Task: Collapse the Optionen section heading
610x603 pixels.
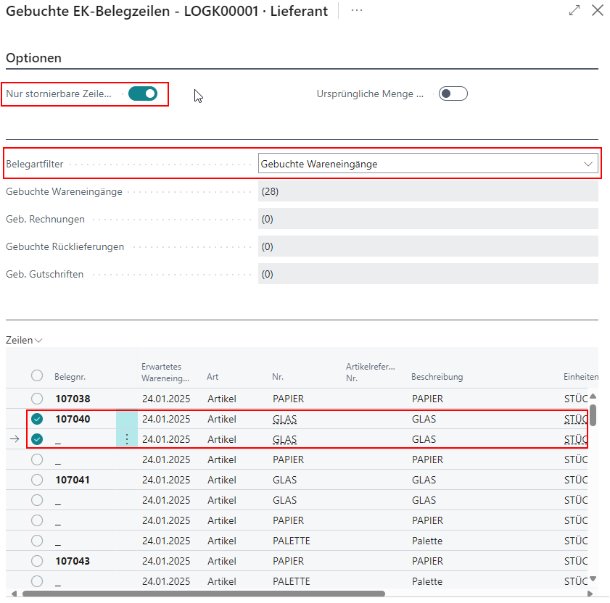Action: [31, 58]
